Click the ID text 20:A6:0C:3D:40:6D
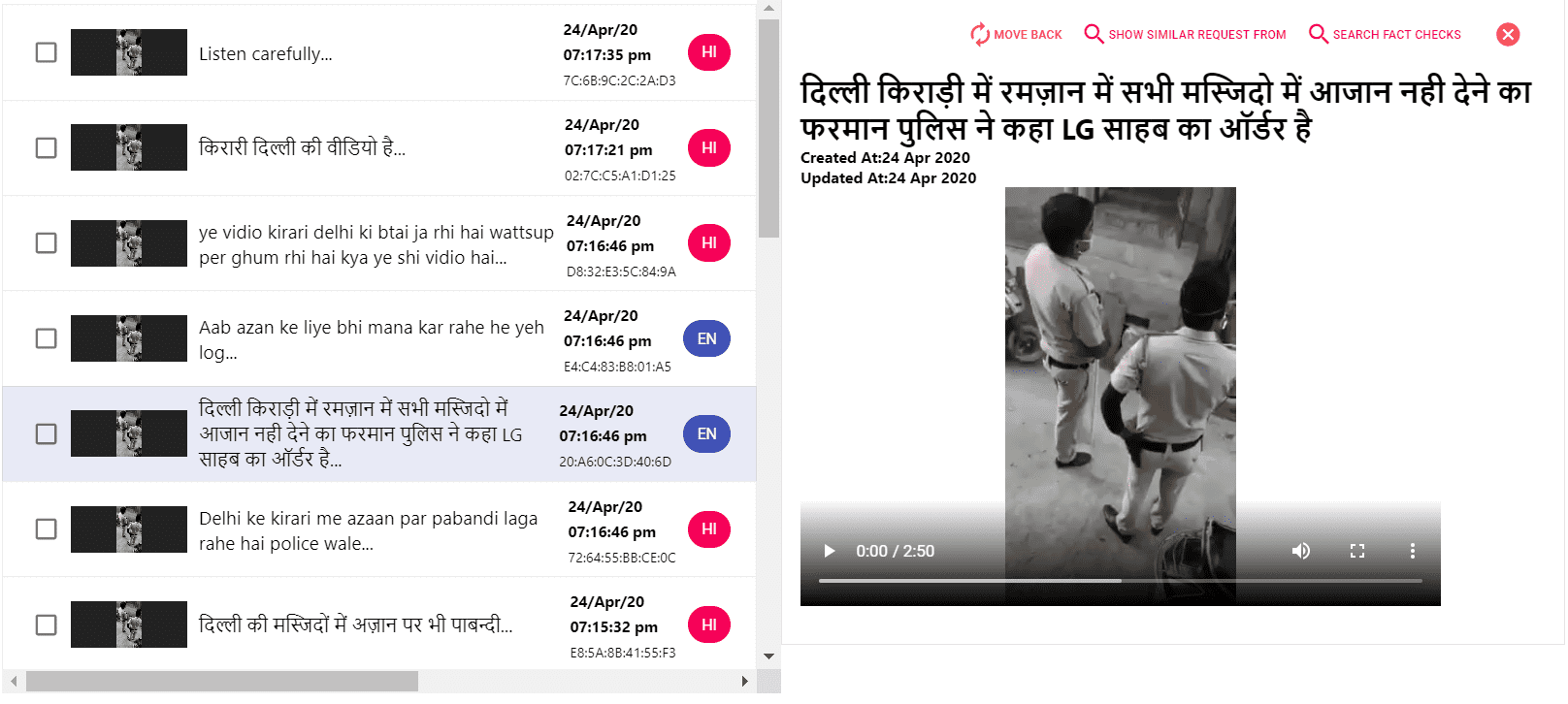 click(615, 462)
